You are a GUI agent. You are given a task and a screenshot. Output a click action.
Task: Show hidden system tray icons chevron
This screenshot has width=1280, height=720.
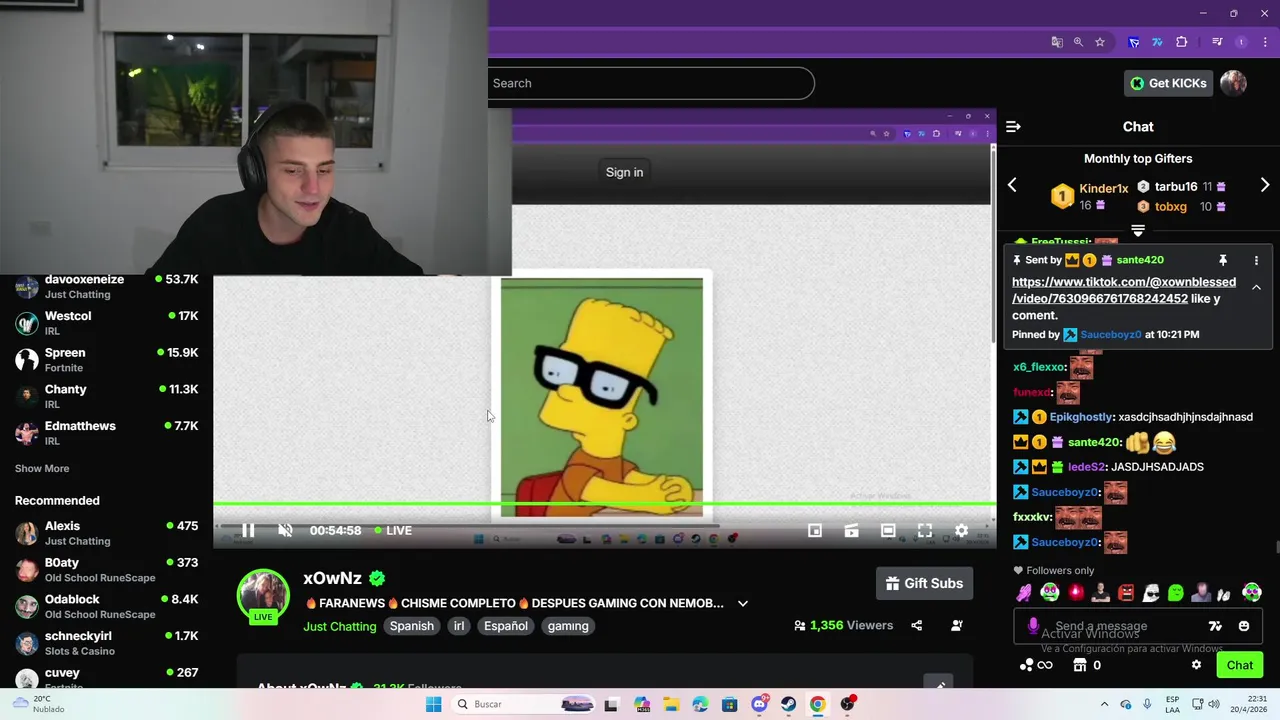(x=1104, y=704)
